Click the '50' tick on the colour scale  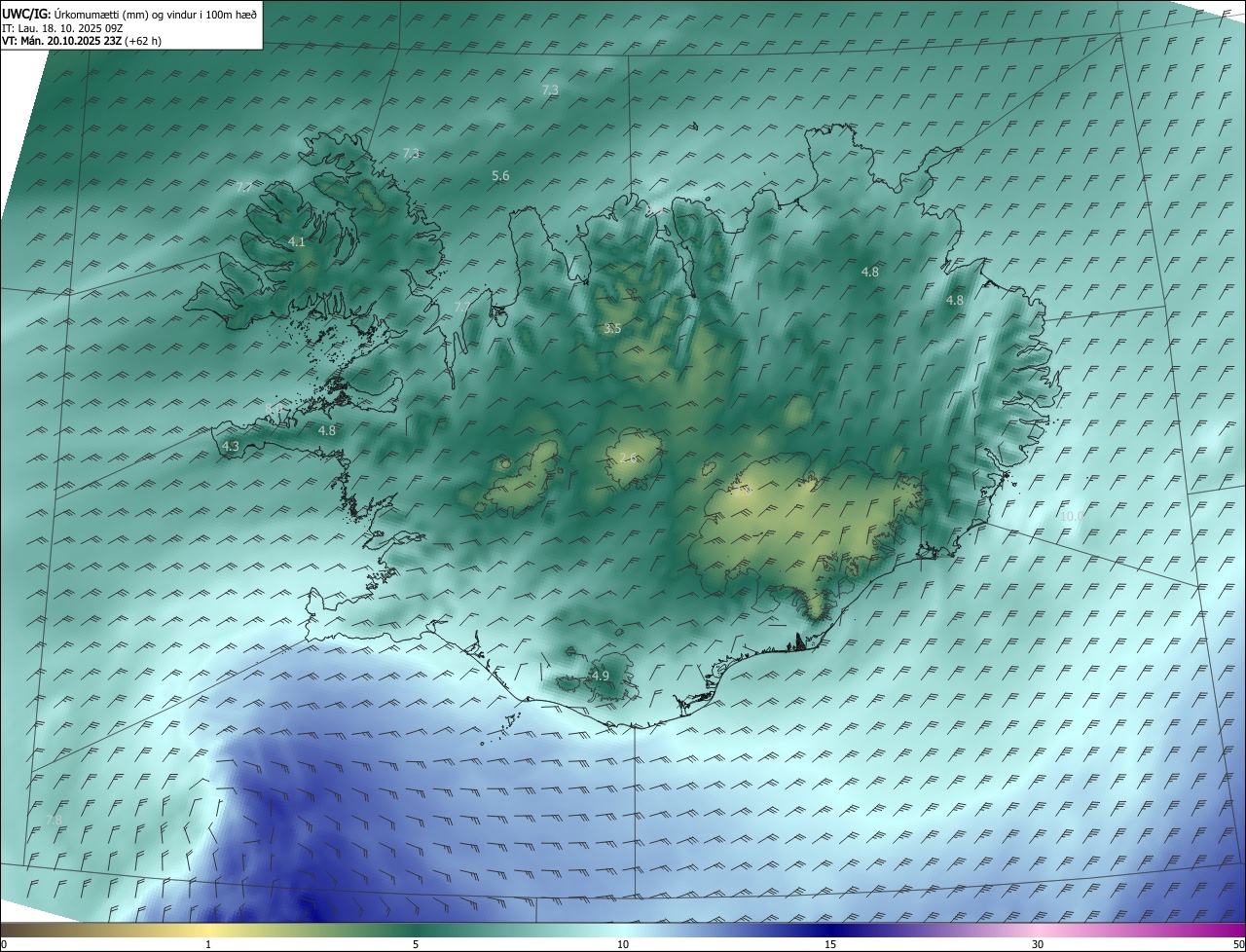coord(1238,944)
